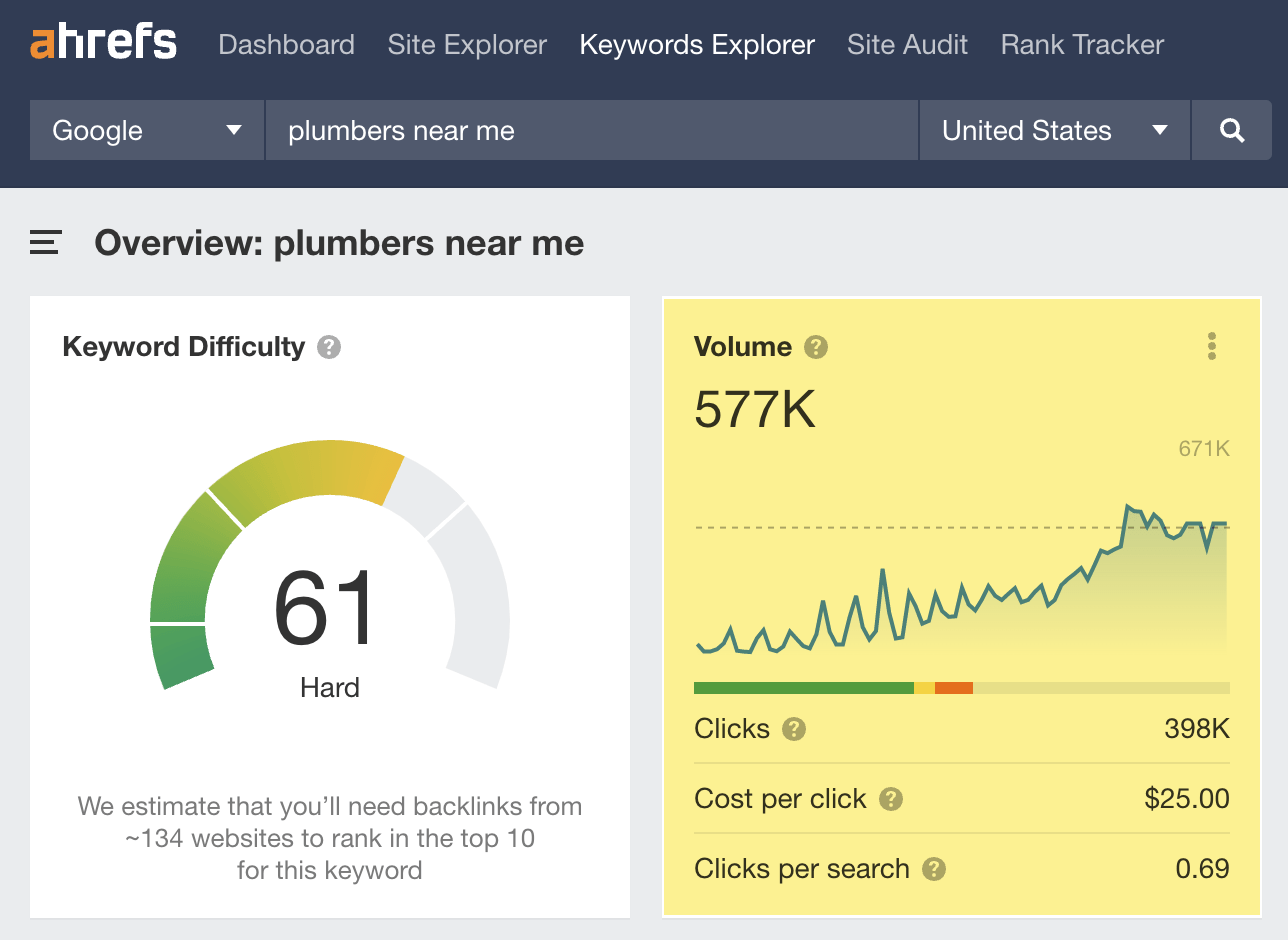Screen dimensions: 1288x940
Task: Switch to Site Explorer
Action: point(466,44)
